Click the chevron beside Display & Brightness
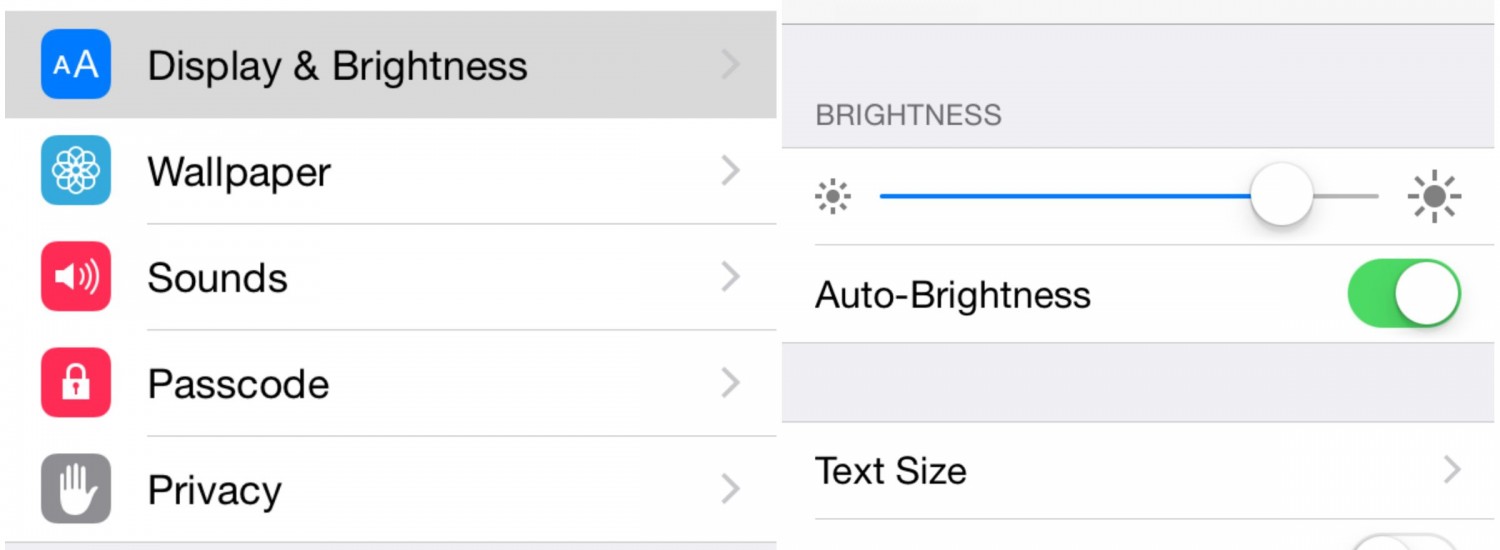 point(731,65)
